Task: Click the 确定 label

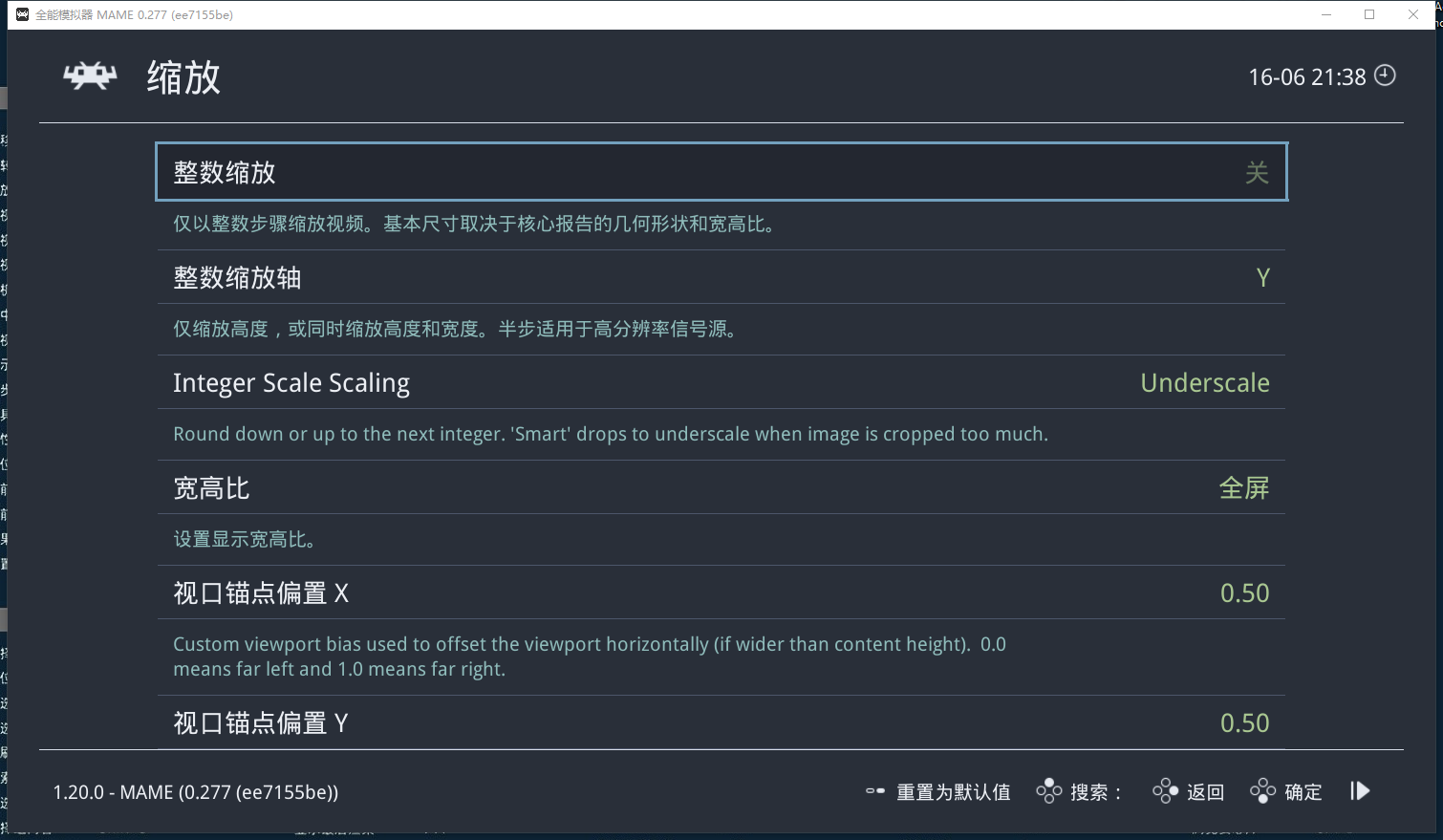Action: tap(1303, 792)
